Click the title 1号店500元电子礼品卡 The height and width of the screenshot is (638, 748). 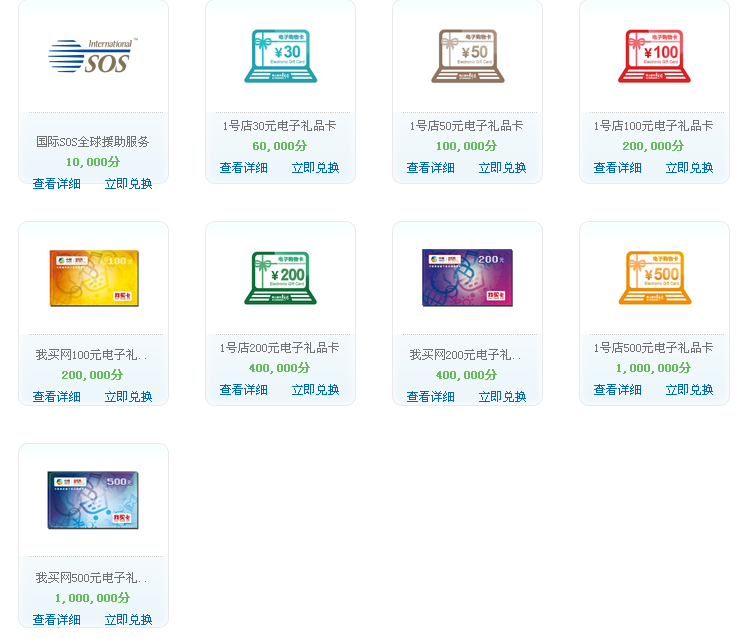point(654,348)
